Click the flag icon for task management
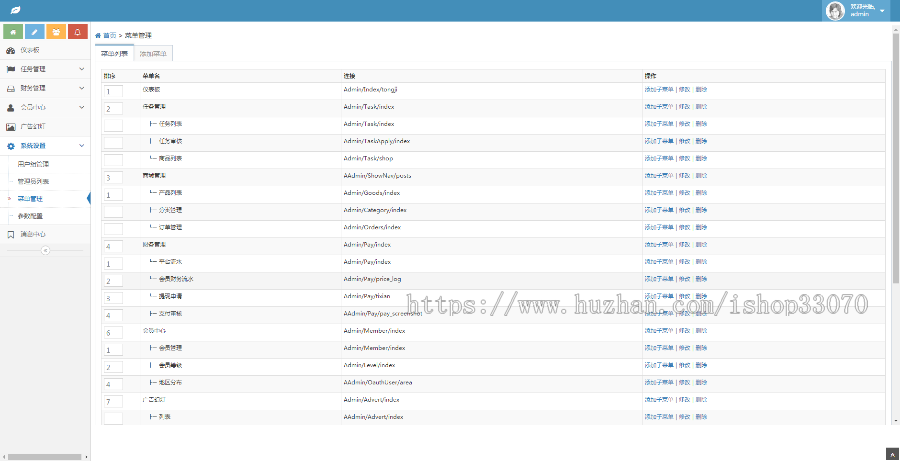This screenshot has height=461, width=900. click(x=10, y=69)
